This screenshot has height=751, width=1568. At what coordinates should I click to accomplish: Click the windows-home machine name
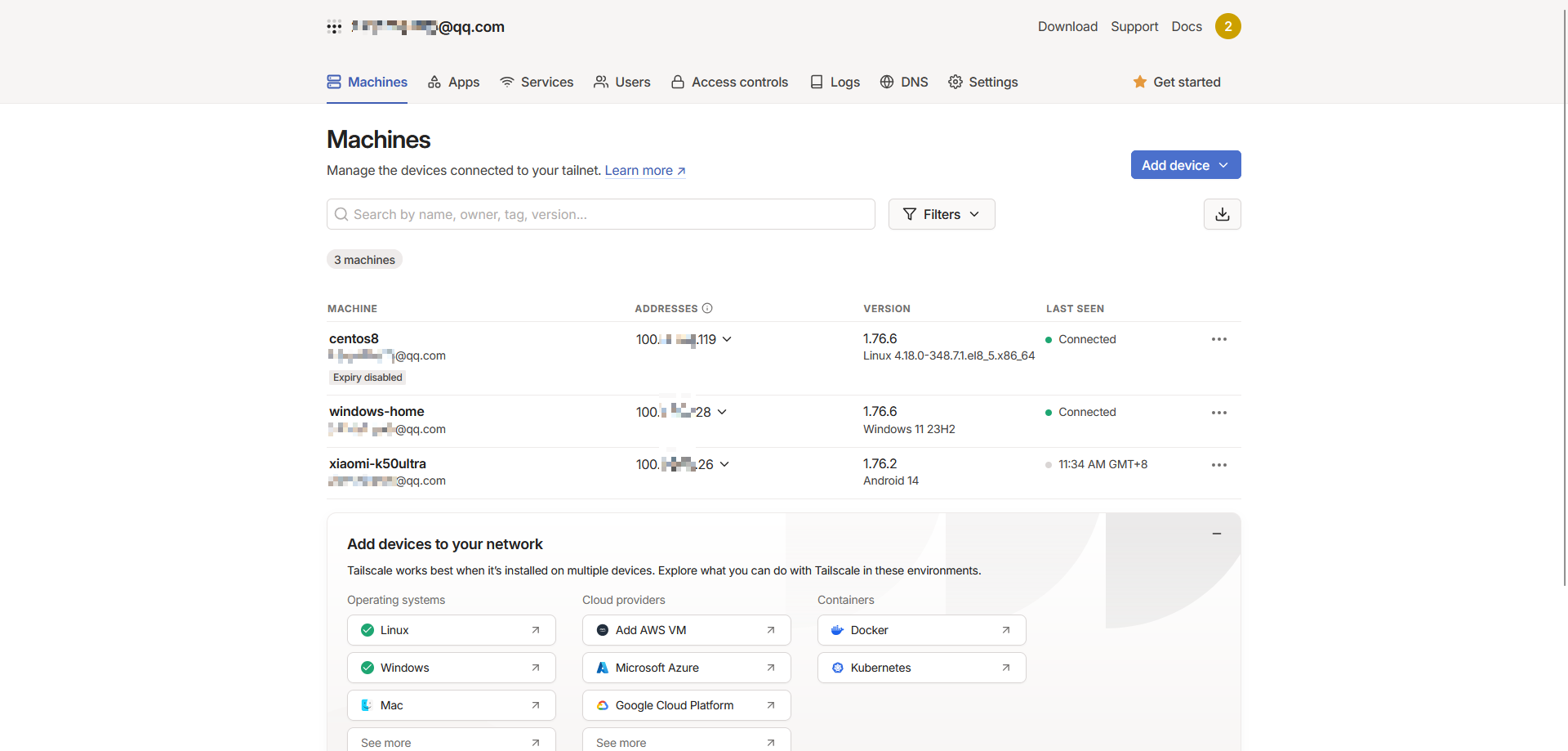pyautogui.click(x=376, y=411)
